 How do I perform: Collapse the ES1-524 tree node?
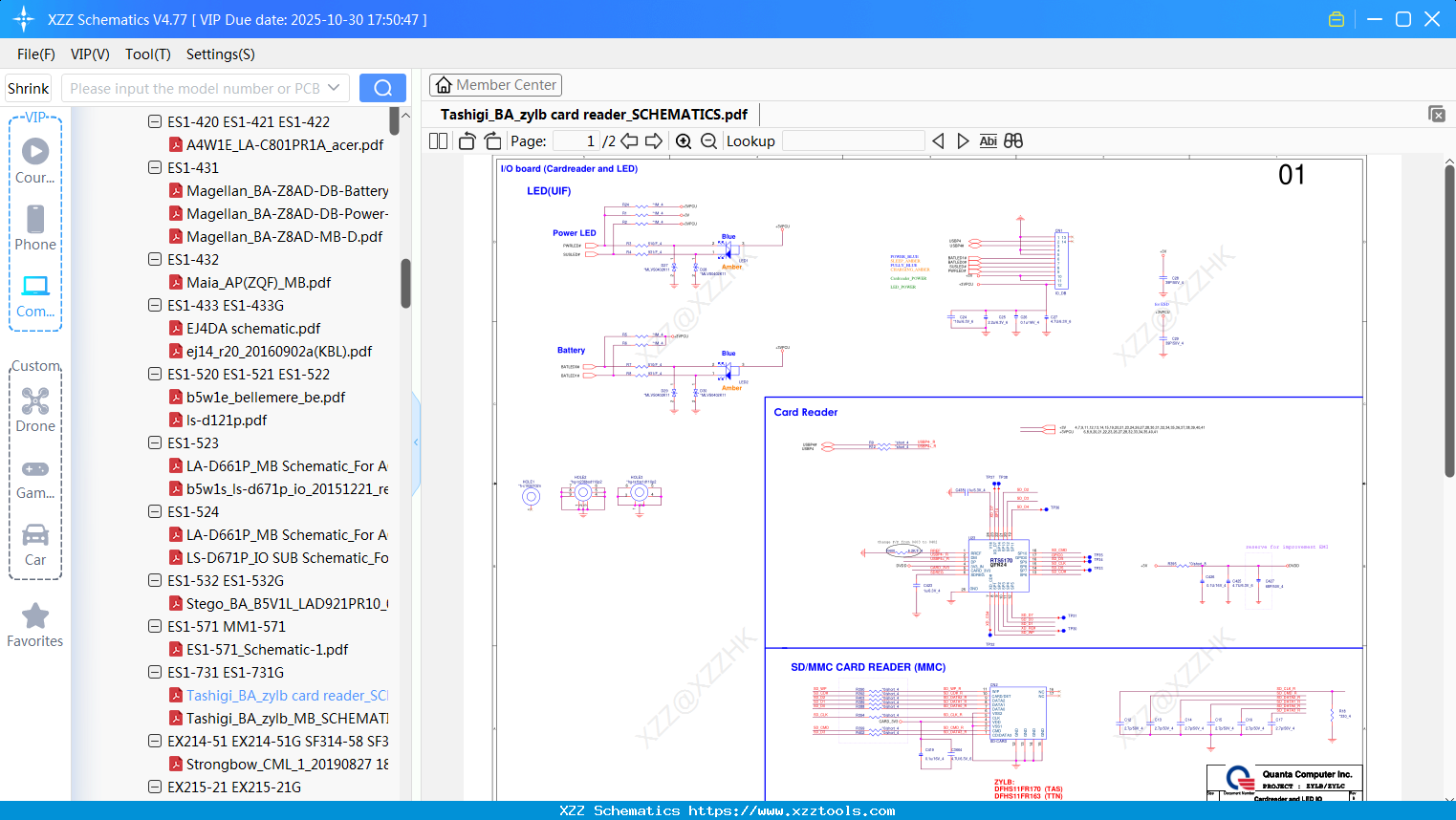155,511
